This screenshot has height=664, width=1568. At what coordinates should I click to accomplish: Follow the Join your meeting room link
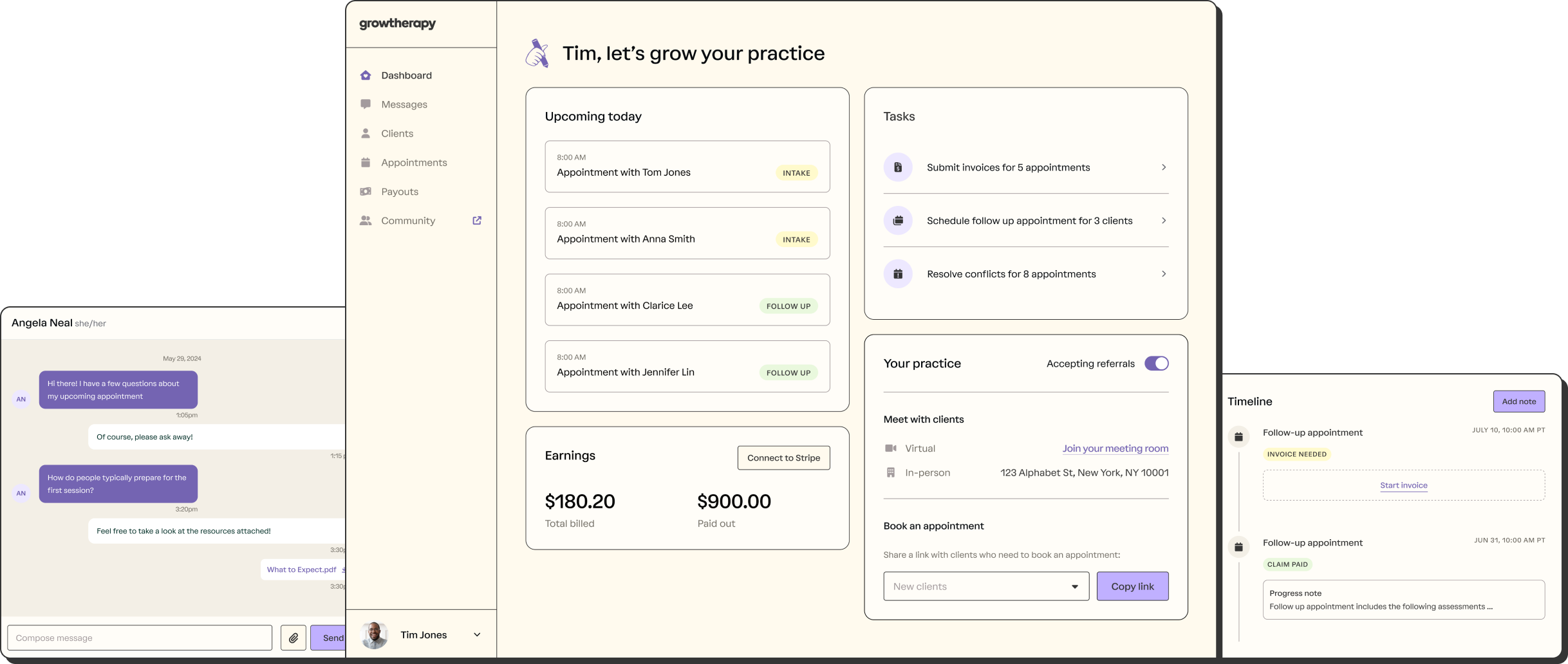pyautogui.click(x=1115, y=448)
